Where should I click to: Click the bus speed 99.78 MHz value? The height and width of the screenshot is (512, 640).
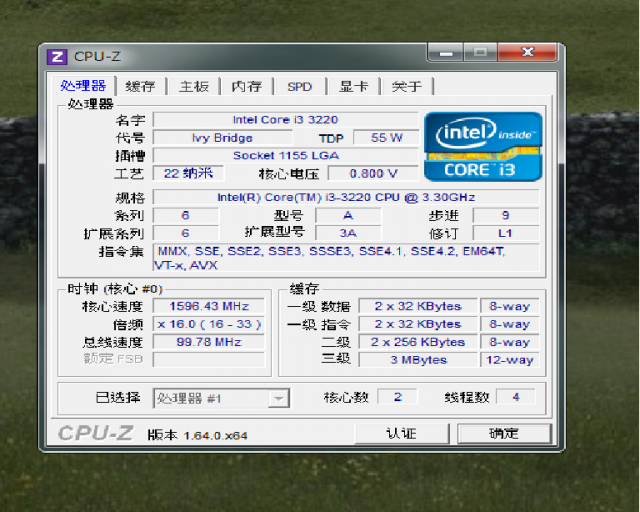tap(209, 342)
